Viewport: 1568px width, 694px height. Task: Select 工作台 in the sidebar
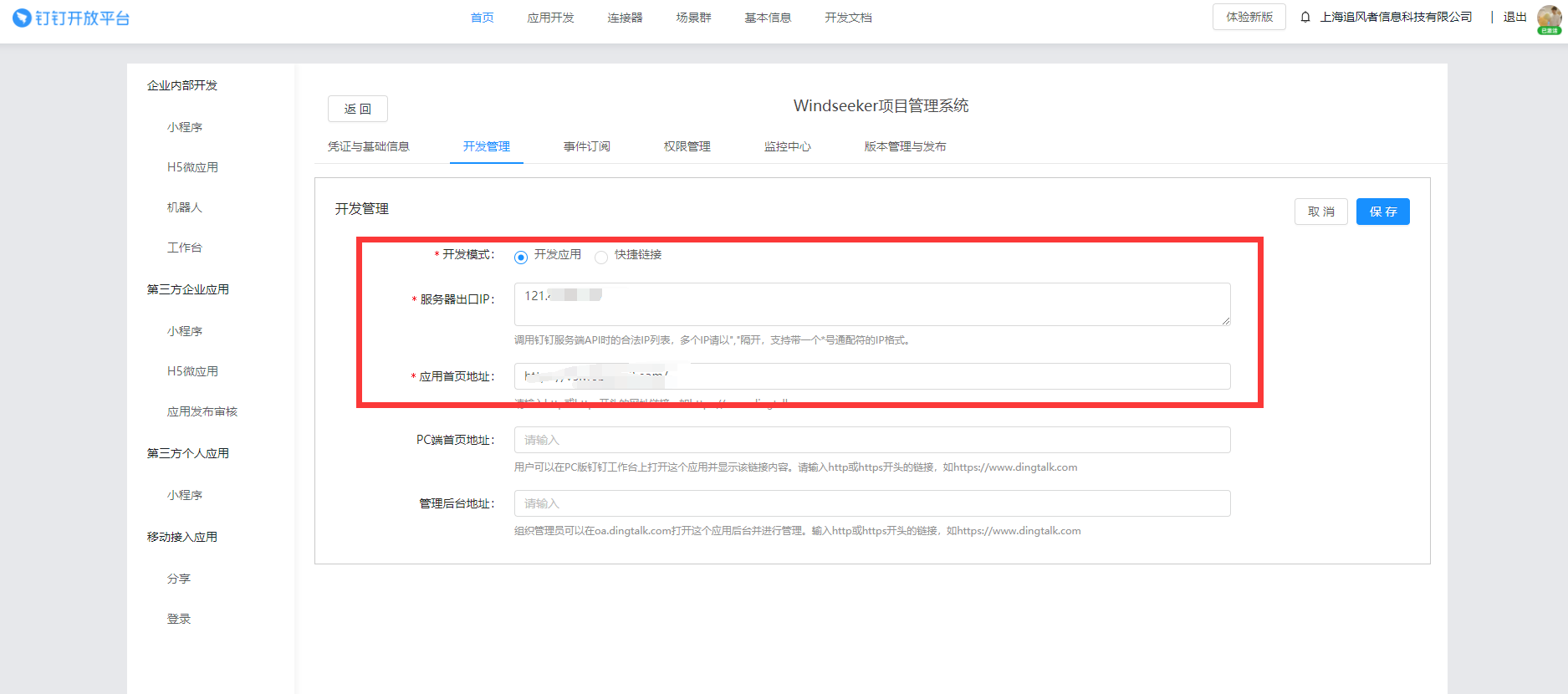pos(185,247)
